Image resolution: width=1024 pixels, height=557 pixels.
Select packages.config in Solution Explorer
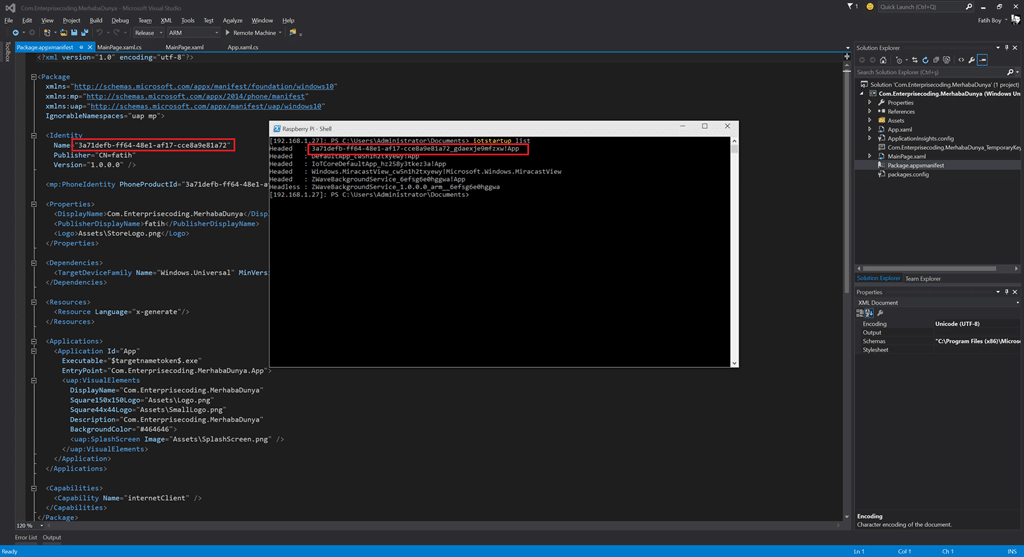click(x=908, y=174)
